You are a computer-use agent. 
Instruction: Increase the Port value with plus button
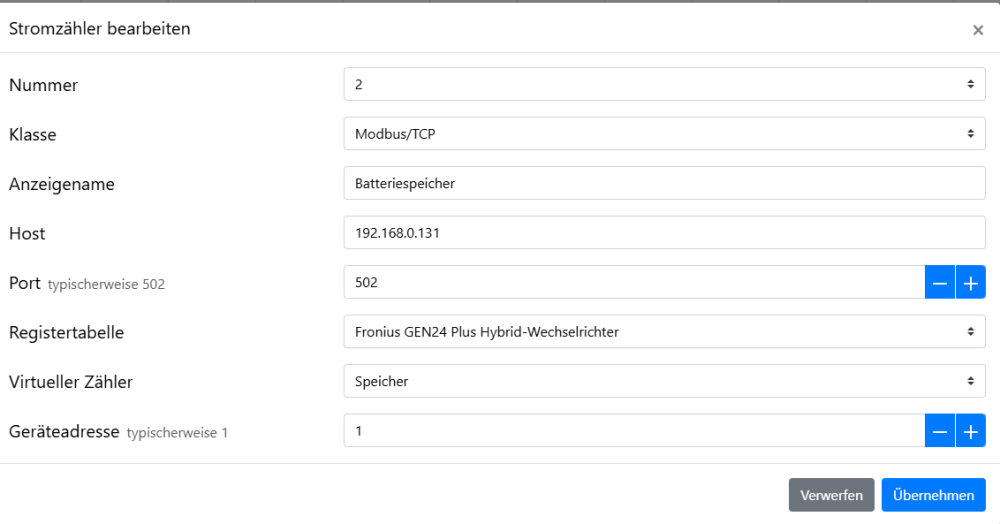(x=970, y=283)
